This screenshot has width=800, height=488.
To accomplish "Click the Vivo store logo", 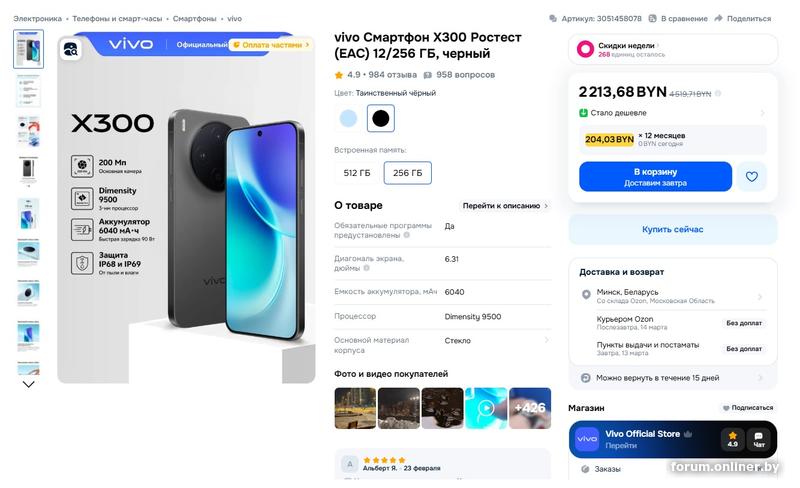I will [x=587, y=439].
